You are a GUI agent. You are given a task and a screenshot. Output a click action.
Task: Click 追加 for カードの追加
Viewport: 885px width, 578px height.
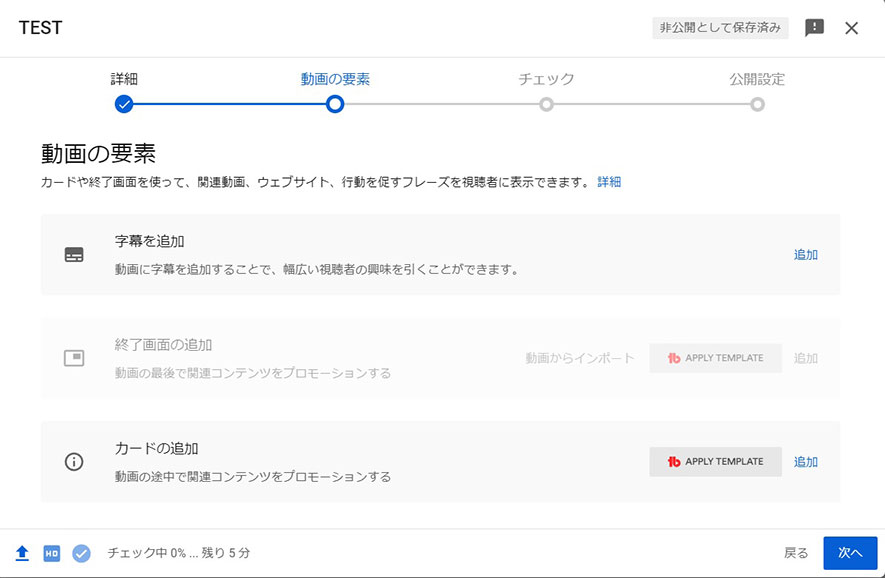tap(806, 462)
